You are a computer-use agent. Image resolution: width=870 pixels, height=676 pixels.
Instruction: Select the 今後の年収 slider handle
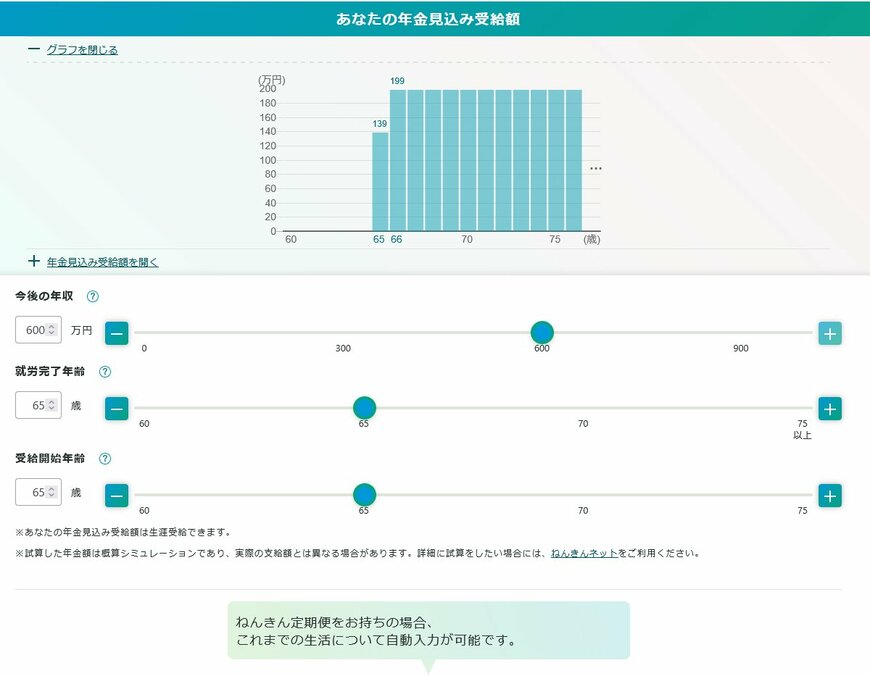coord(542,332)
